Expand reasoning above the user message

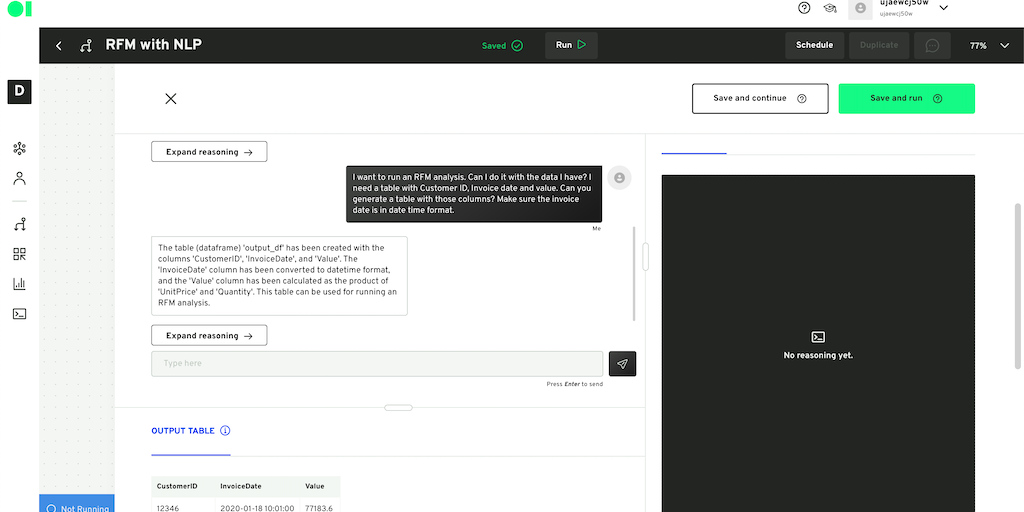209,152
